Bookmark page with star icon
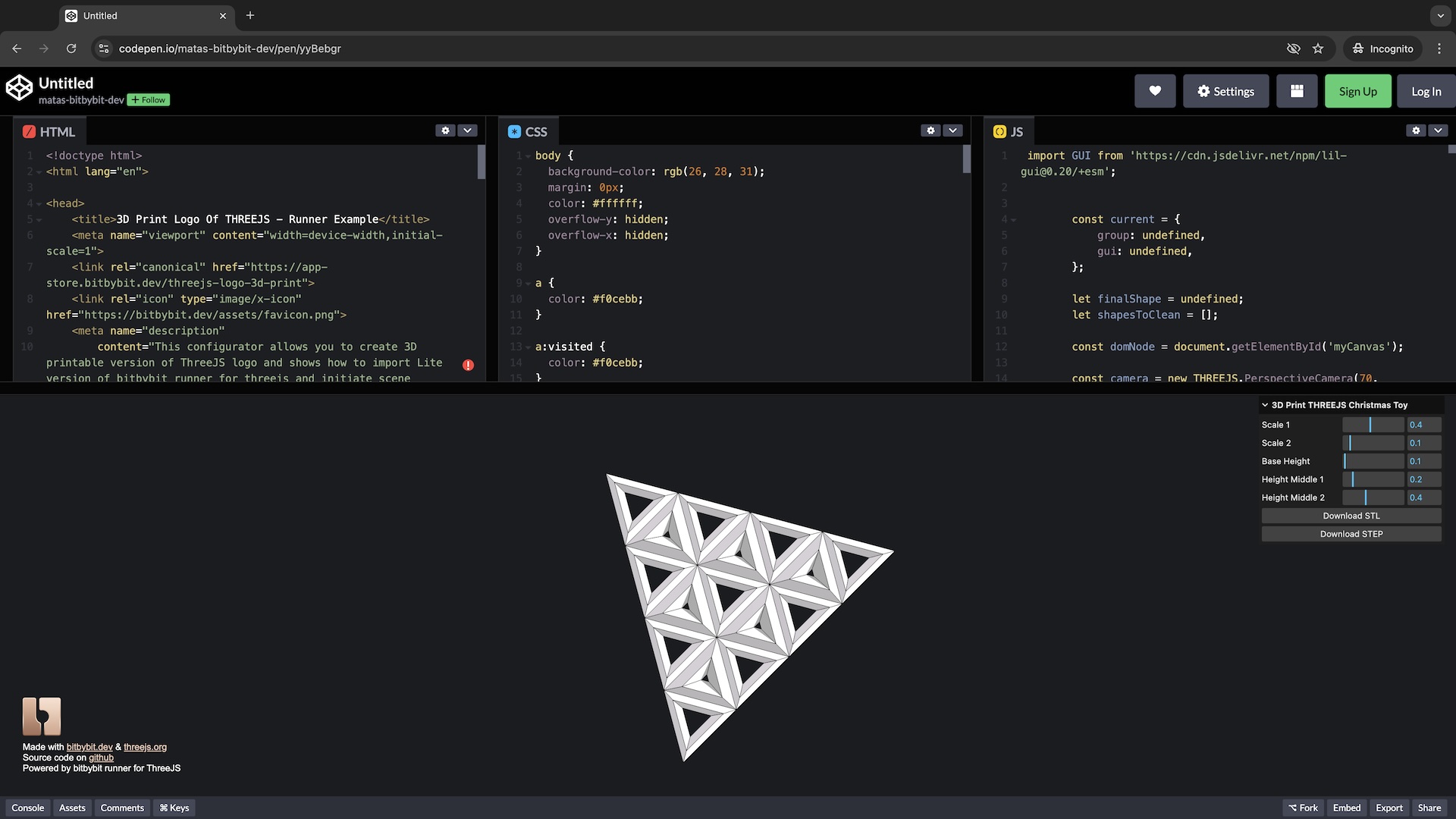This screenshot has width=1456, height=819. [1318, 49]
